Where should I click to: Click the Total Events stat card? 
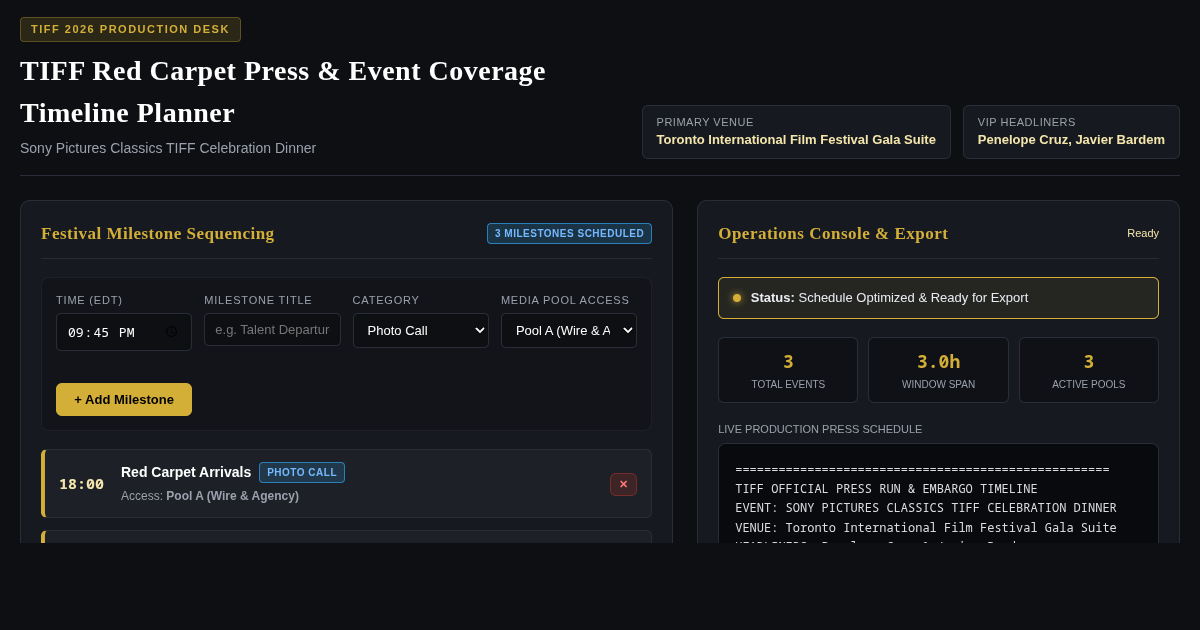coord(788,370)
